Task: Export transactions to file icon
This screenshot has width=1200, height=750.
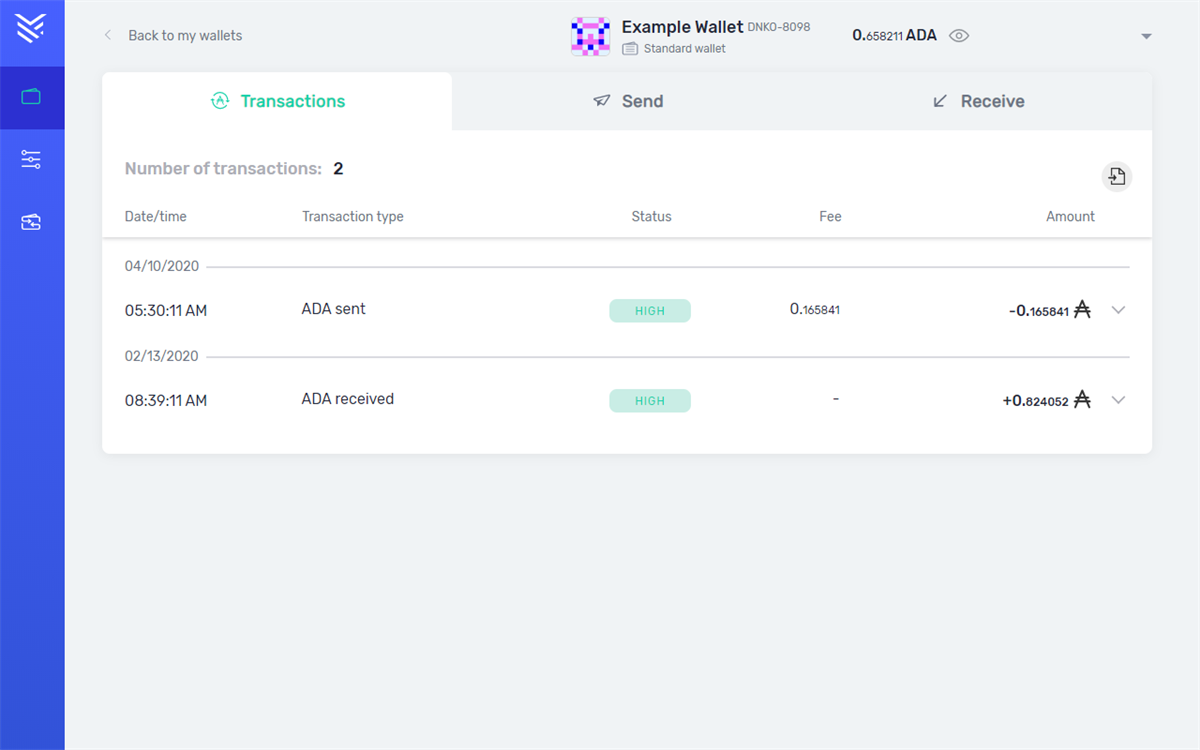Action: 1117,177
